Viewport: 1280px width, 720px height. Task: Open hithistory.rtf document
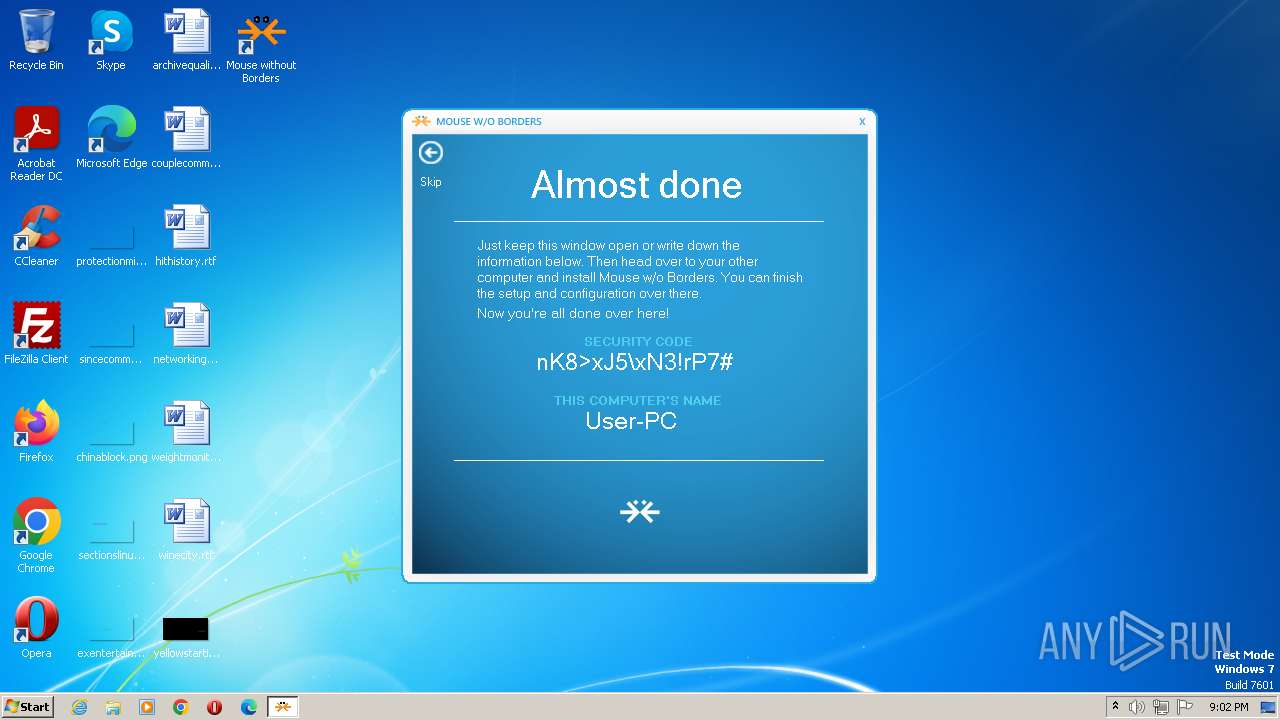click(x=186, y=236)
